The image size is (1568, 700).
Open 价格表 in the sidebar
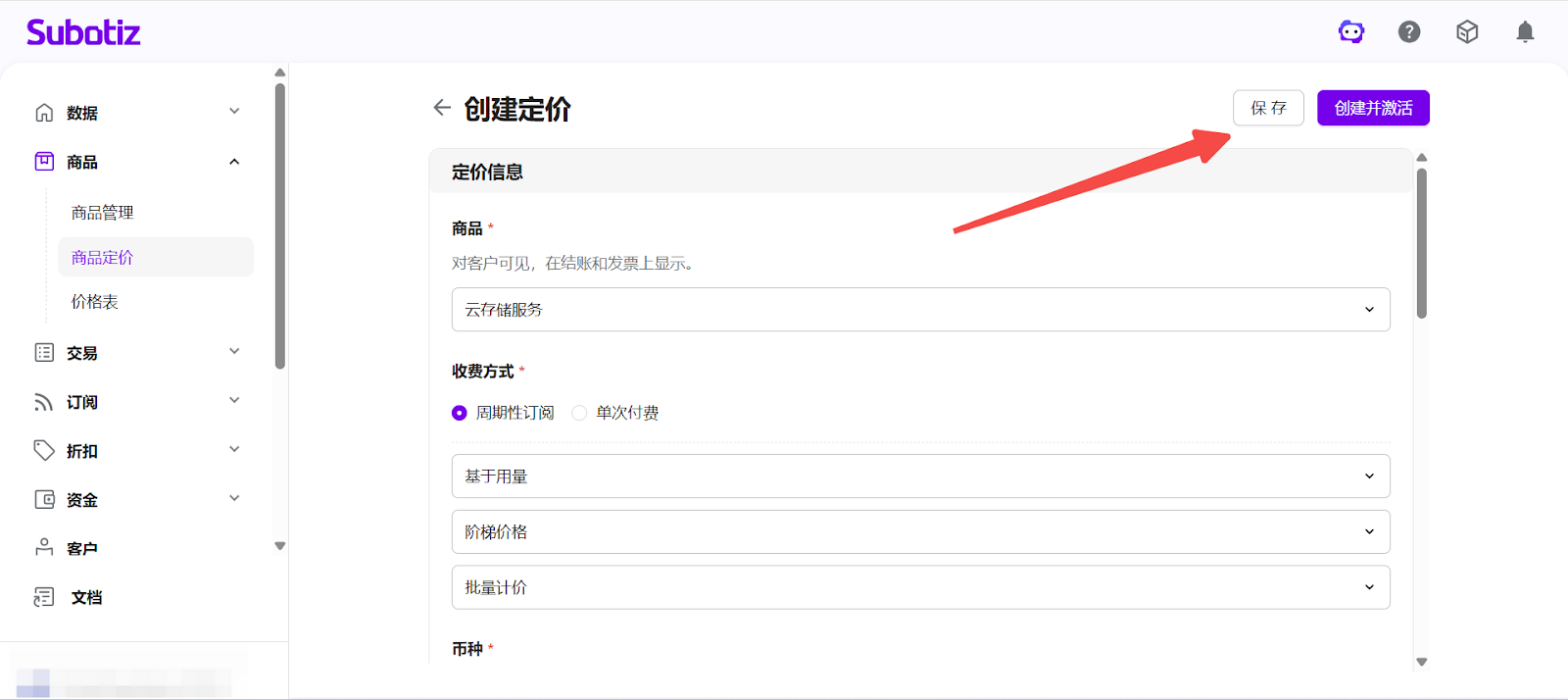[x=95, y=302]
